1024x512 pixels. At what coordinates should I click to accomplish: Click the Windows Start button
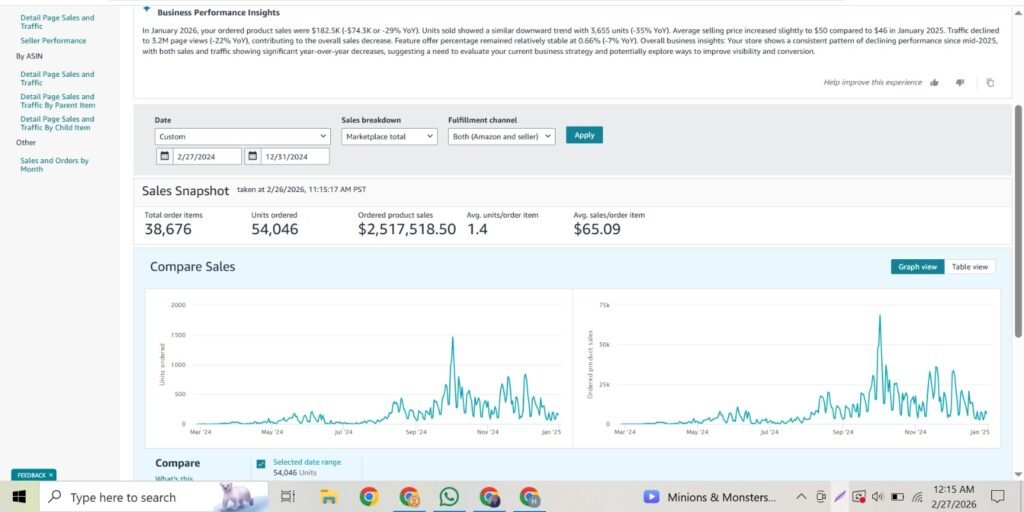click(19, 497)
